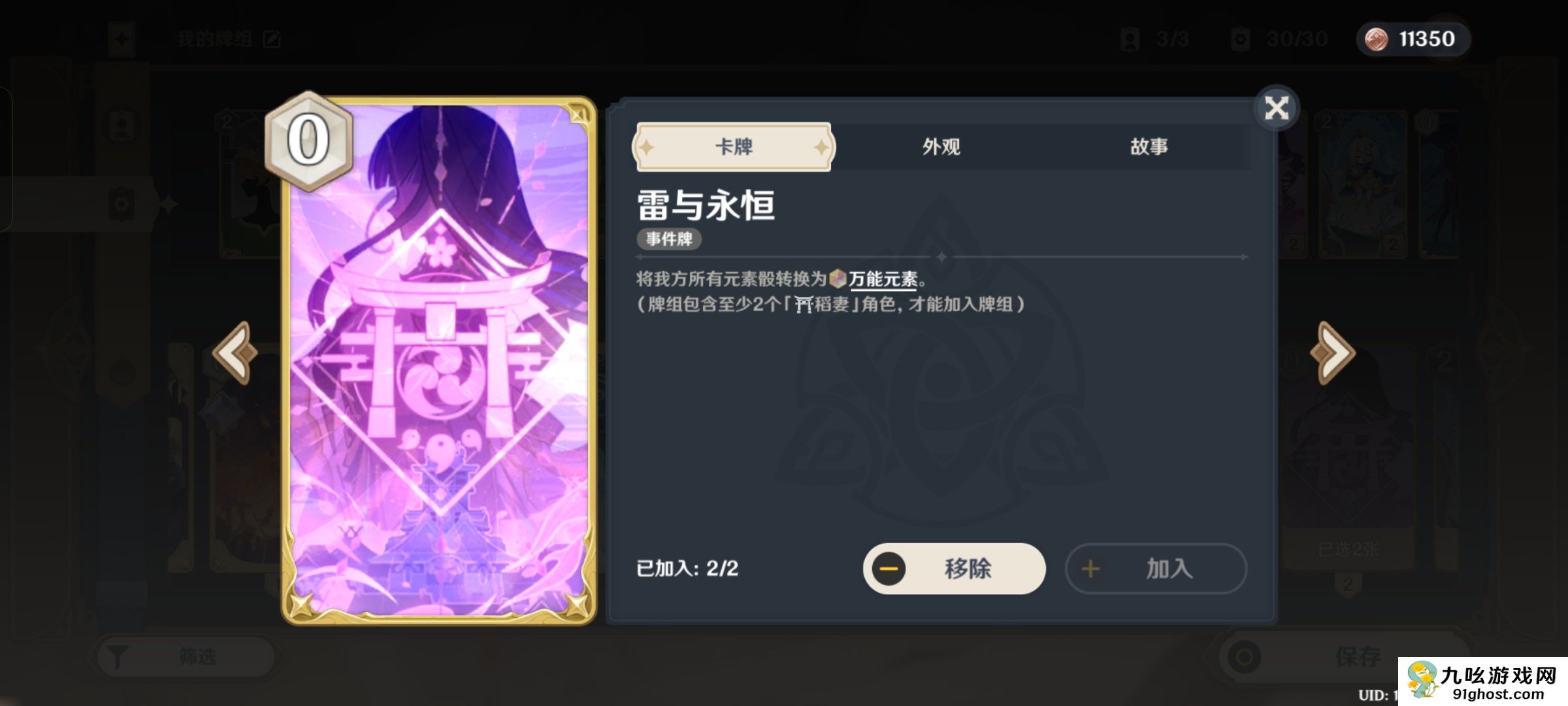Switch to the 卡牌 tab
The width and height of the screenshot is (1568, 706).
pos(733,146)
